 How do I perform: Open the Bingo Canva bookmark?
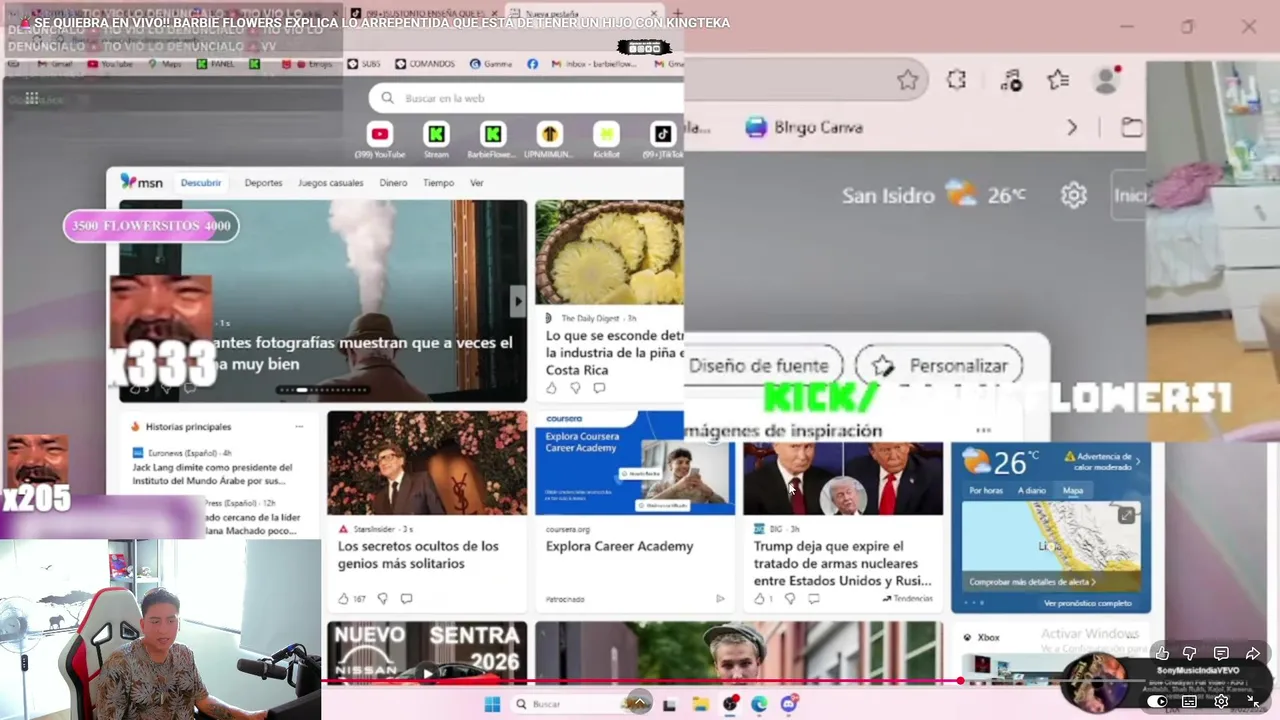[x=804, y=127]
